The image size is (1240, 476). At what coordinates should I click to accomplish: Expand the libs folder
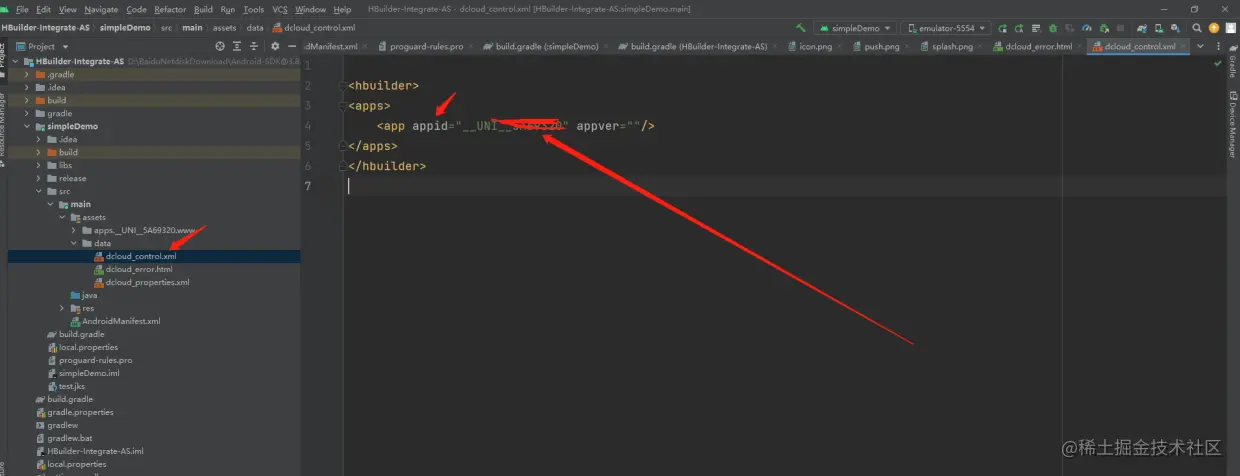[39, 165]
